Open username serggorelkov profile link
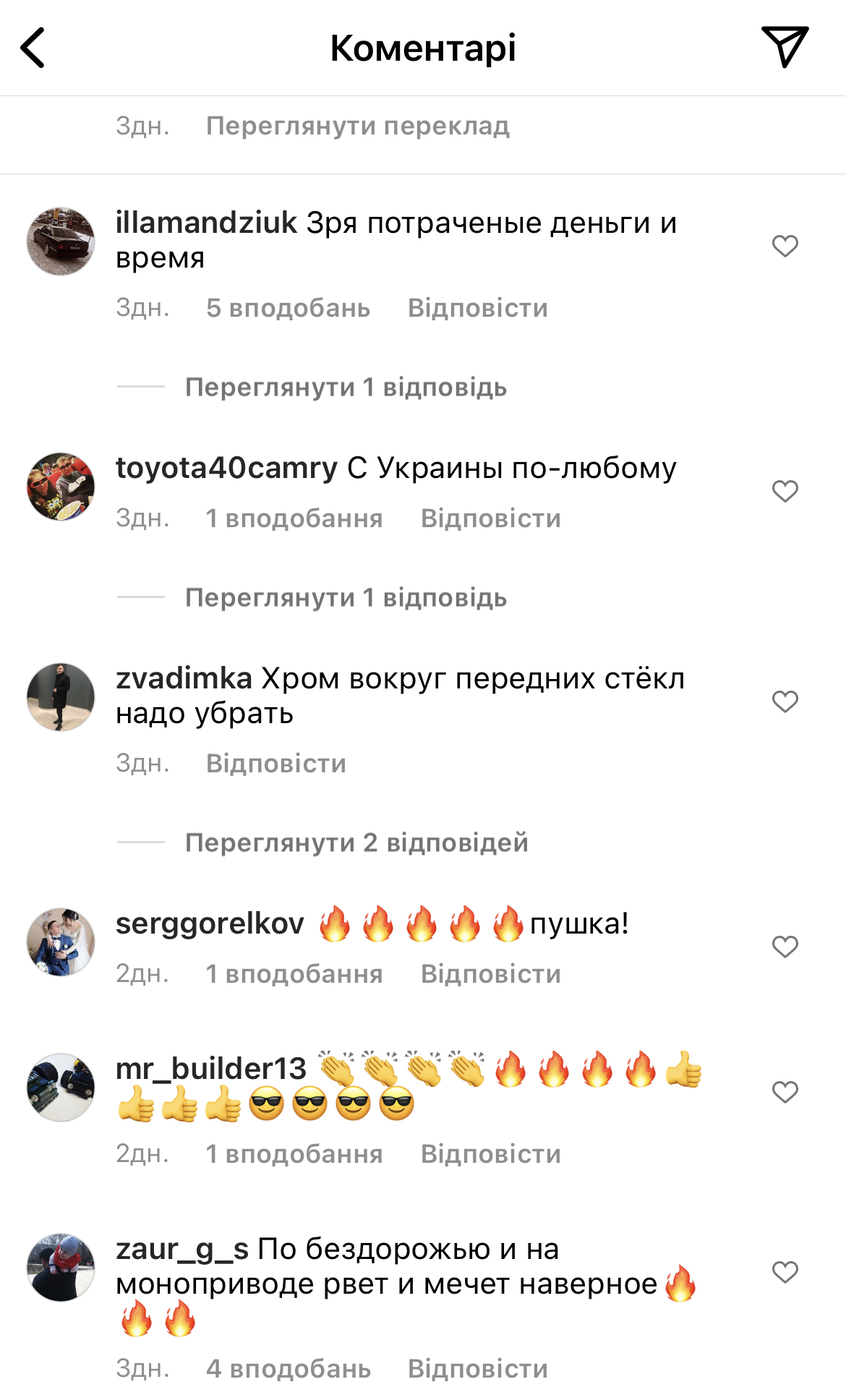846x1400 pixels. (x=210, y=923)
